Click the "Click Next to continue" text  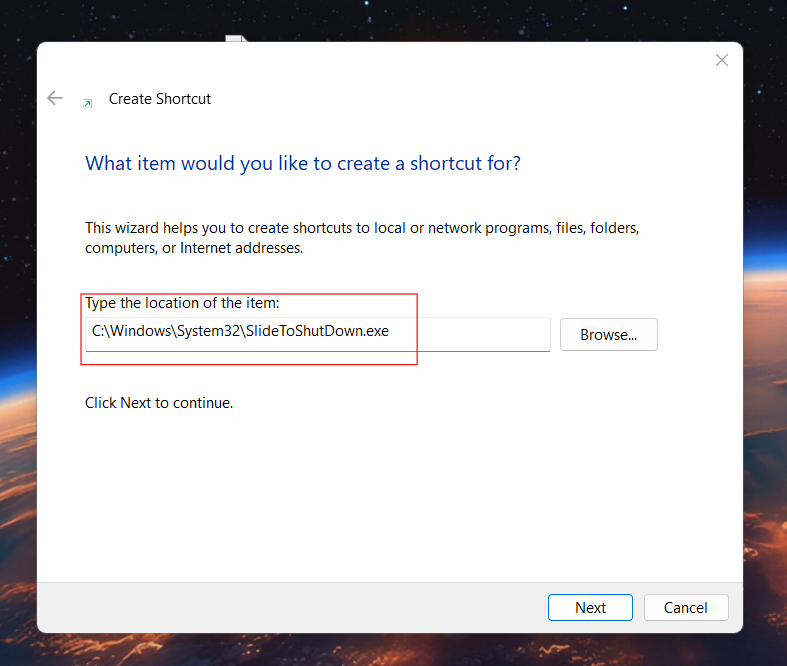tap(159, 403)
